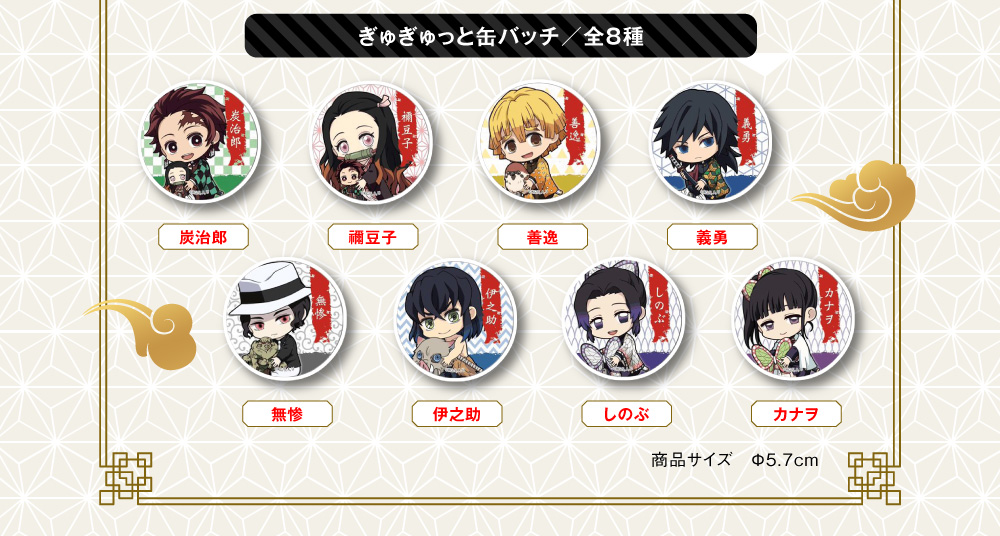The image size is (1000, 536).
Task: Click the 炭治郎 can badge image
Action: point(201,143)
